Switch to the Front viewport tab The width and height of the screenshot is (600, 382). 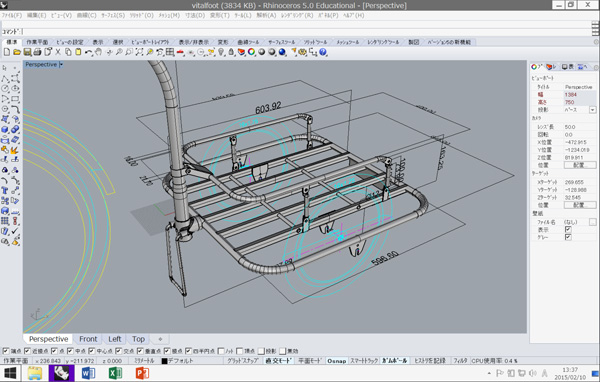88,339
